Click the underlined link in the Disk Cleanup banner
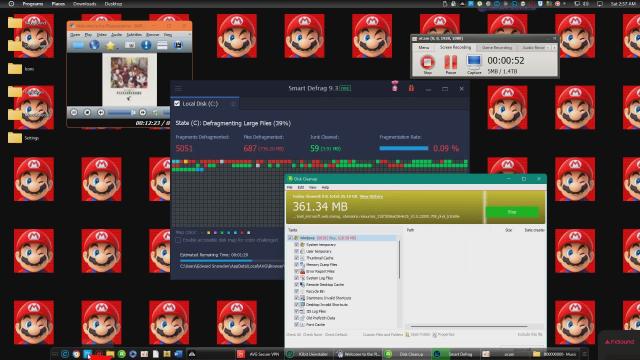640x360 pixels. tap(371, 197)
